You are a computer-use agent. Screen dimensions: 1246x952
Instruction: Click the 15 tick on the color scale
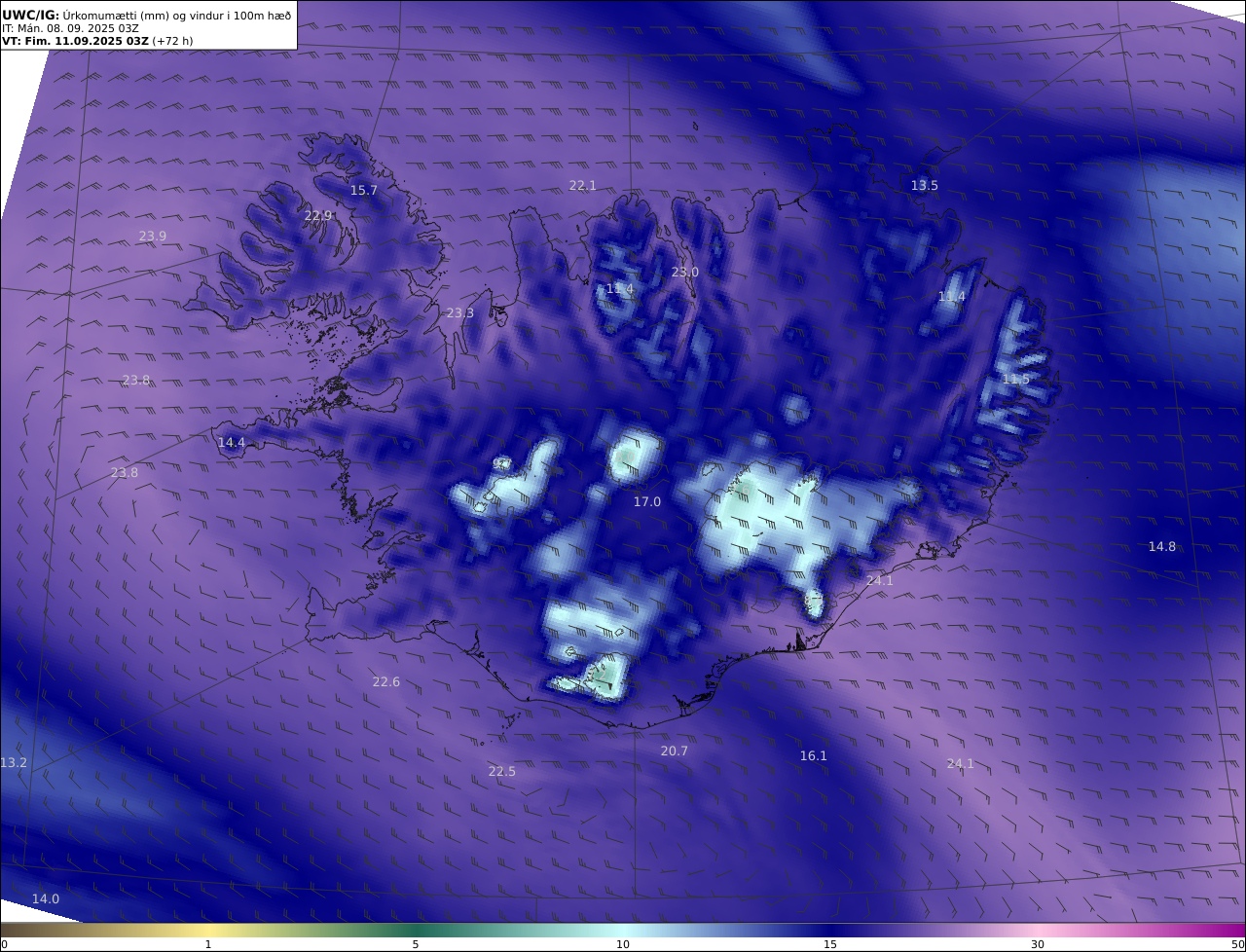tap(830, 944)
